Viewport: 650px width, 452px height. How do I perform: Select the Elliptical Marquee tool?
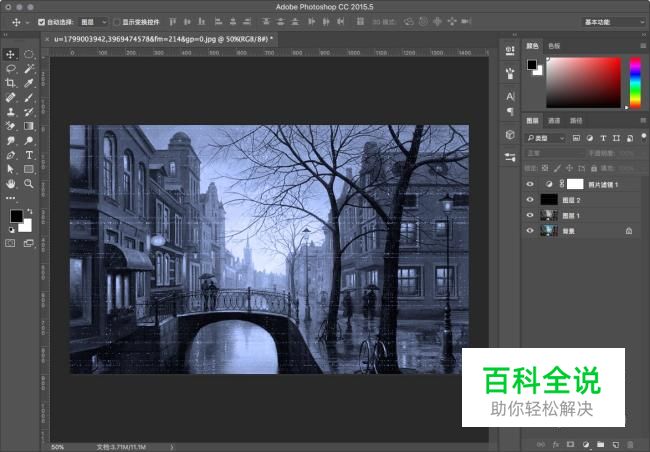29,54
